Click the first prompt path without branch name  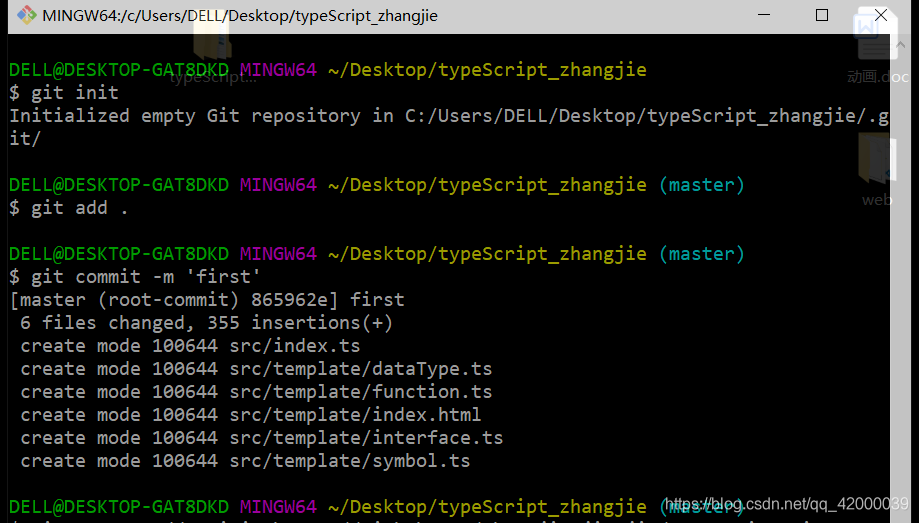[x=488, y=70]
